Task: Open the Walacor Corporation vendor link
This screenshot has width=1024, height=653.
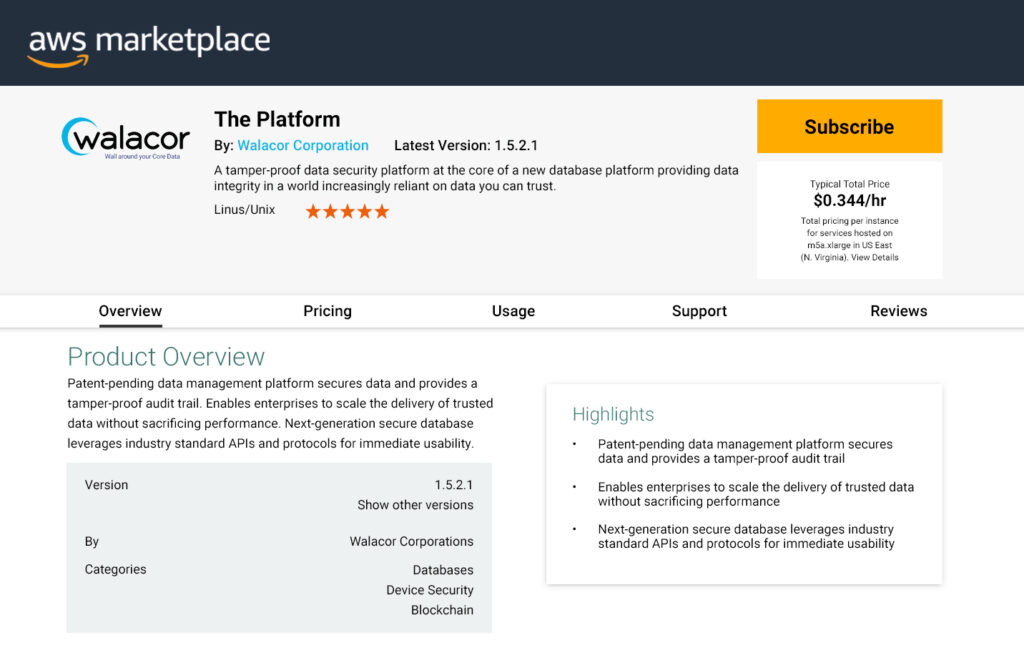Action: tap(303, 146)
